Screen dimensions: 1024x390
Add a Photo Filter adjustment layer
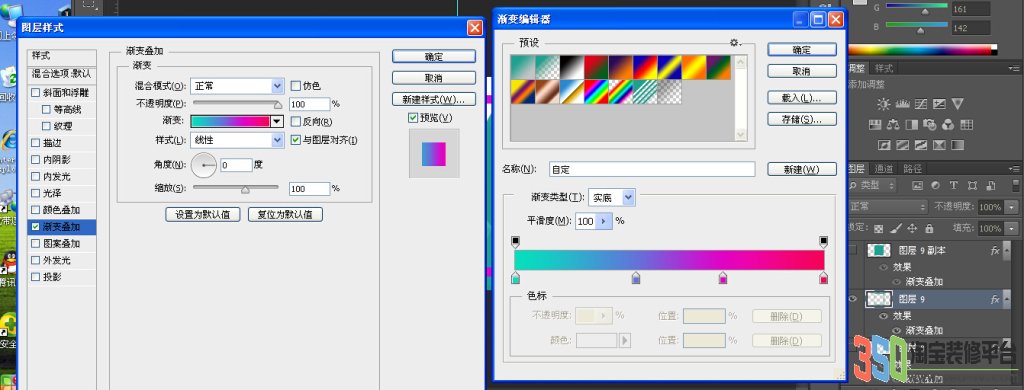[x=930, y=124]
